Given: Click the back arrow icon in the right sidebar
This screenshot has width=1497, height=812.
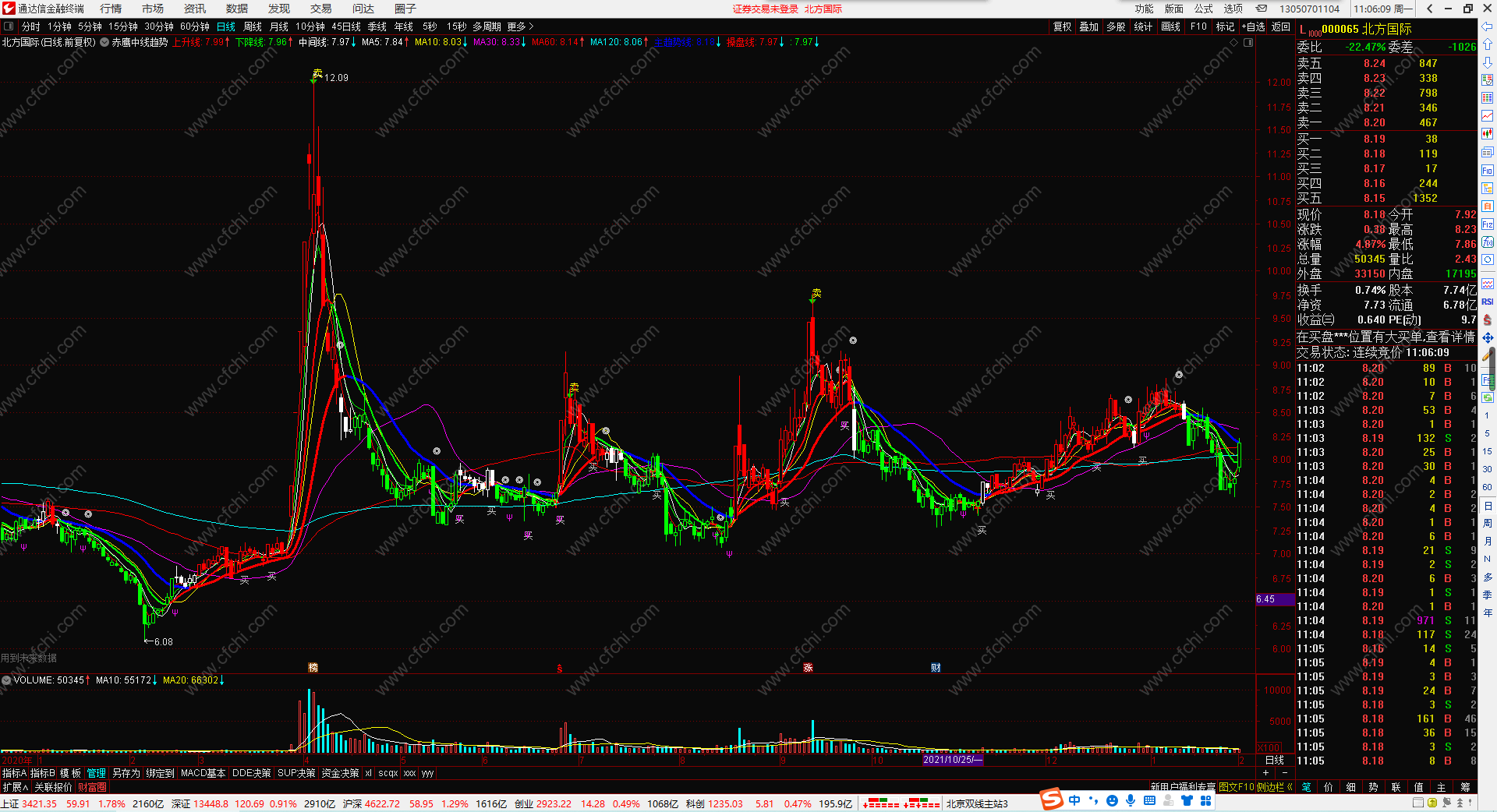Looking at the screenshot, I should pyautogui.click(x=1488, y=26).
